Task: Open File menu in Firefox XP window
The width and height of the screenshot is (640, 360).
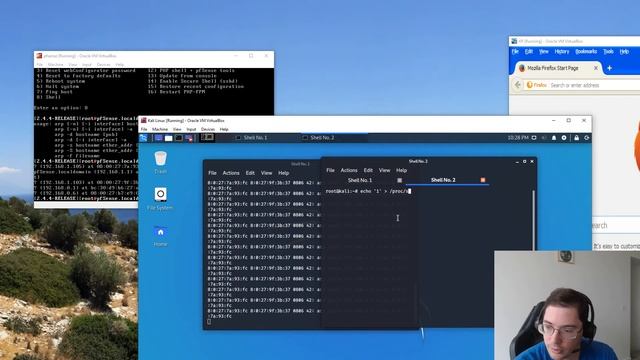Action: tap(515, 51)
